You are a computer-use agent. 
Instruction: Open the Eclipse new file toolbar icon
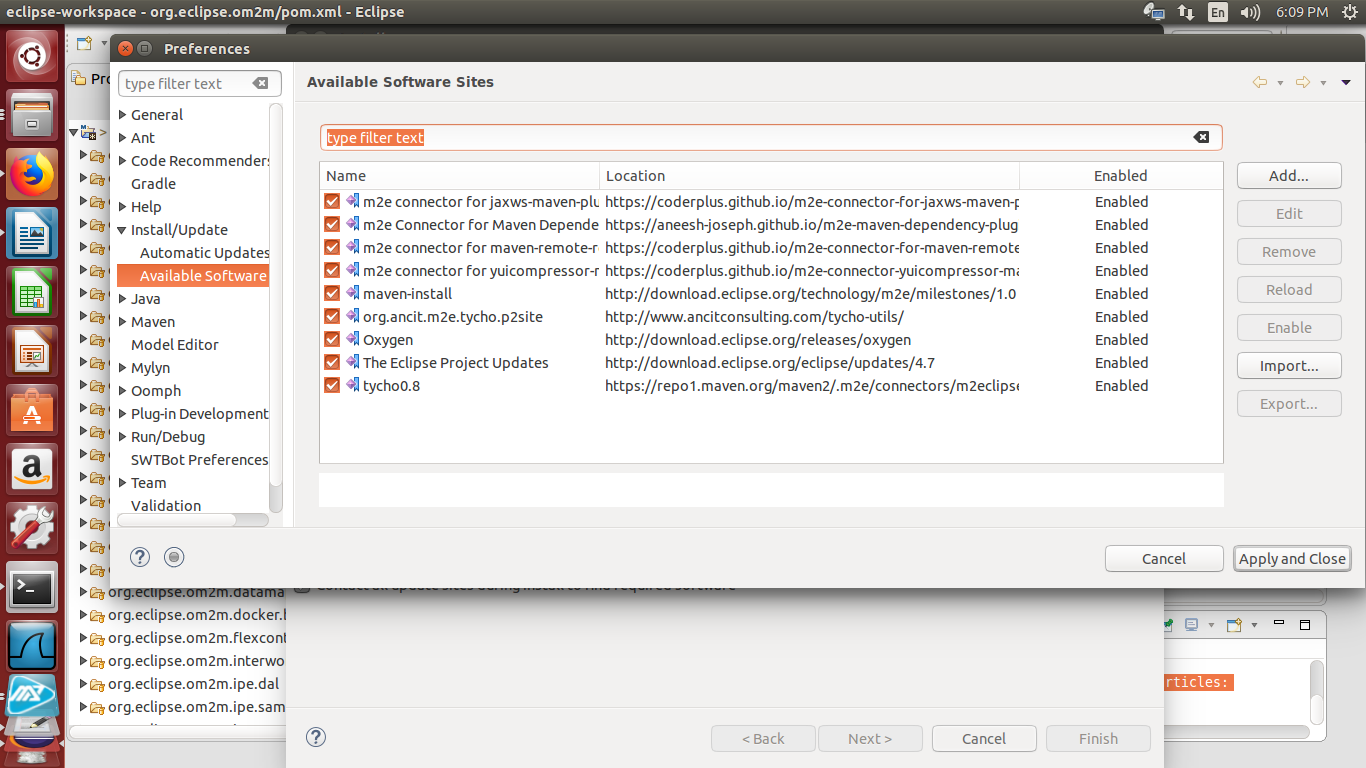[84, 43]
